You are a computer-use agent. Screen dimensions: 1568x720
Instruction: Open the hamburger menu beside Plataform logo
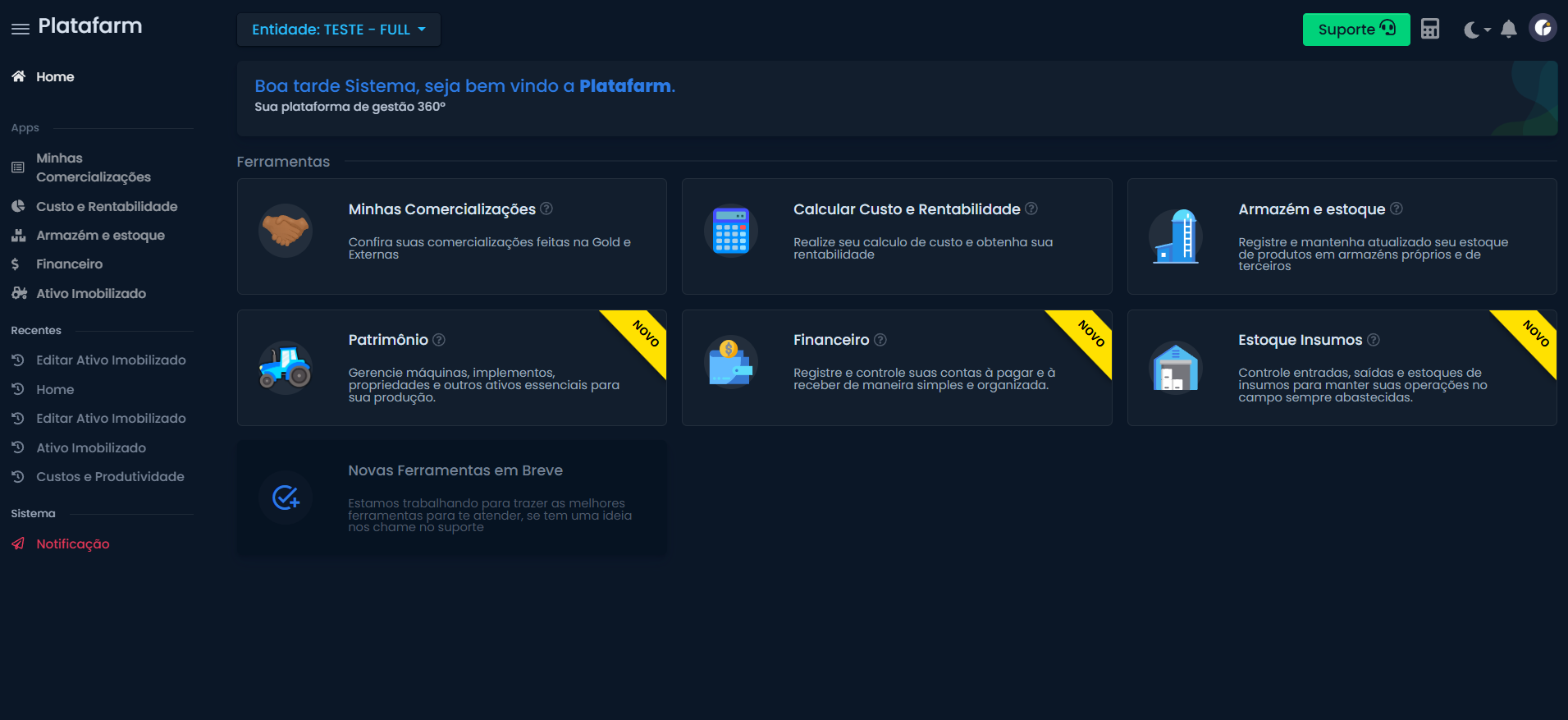click(x=21, y=29)
